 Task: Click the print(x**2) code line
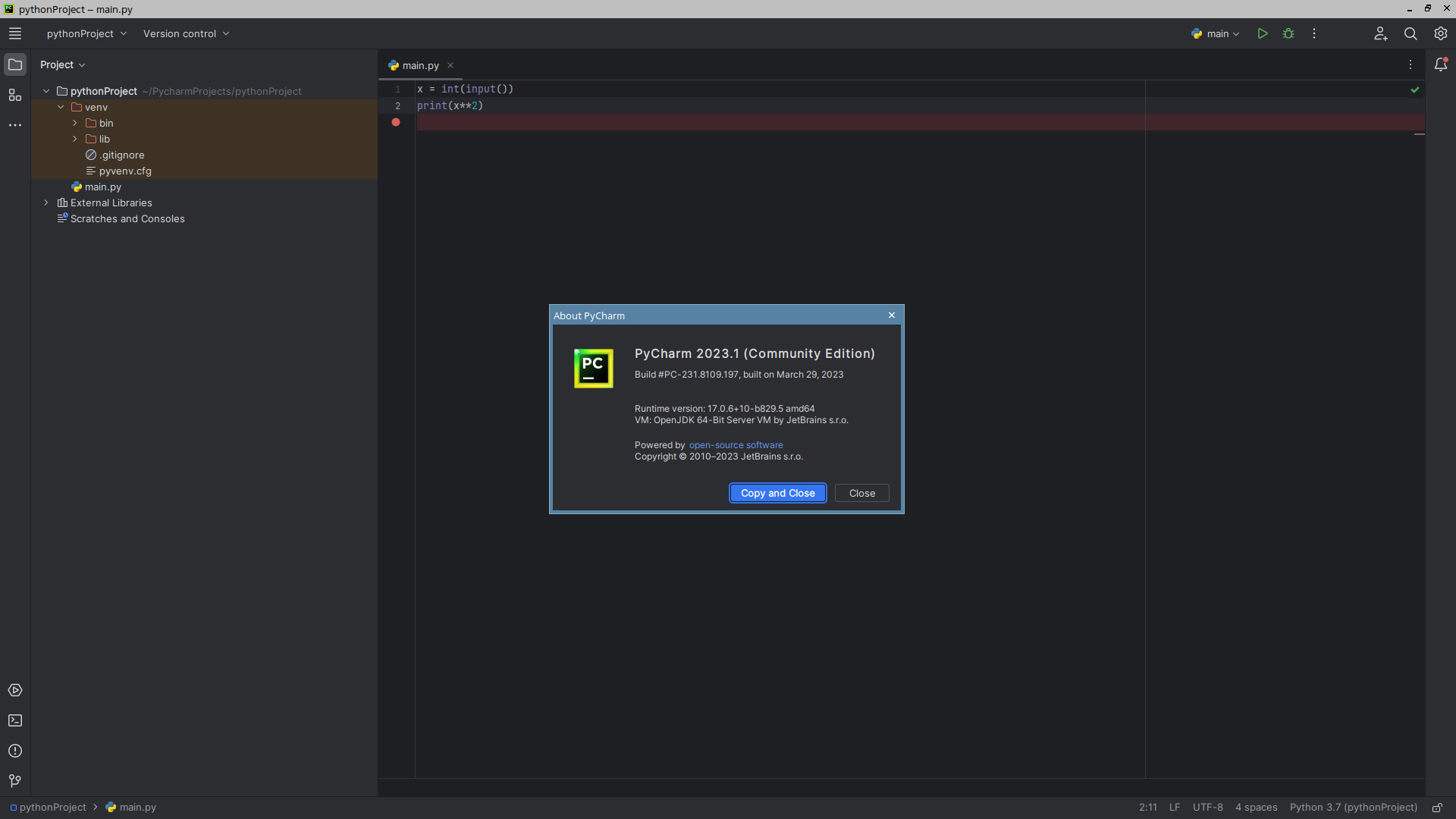450,105
